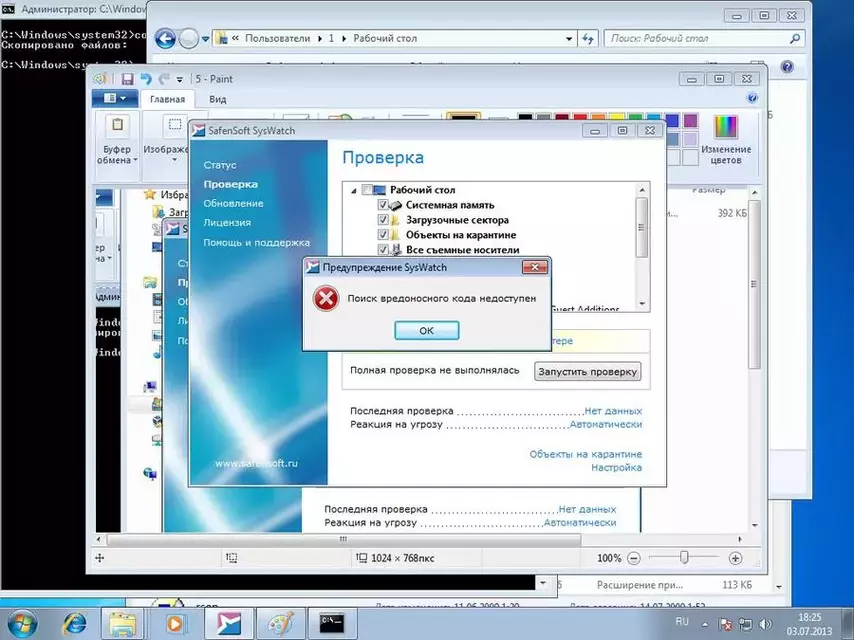Click the Paint zoom slider handle
The width and height of the screenshot is (854, 640).
[x=685, y=557]
